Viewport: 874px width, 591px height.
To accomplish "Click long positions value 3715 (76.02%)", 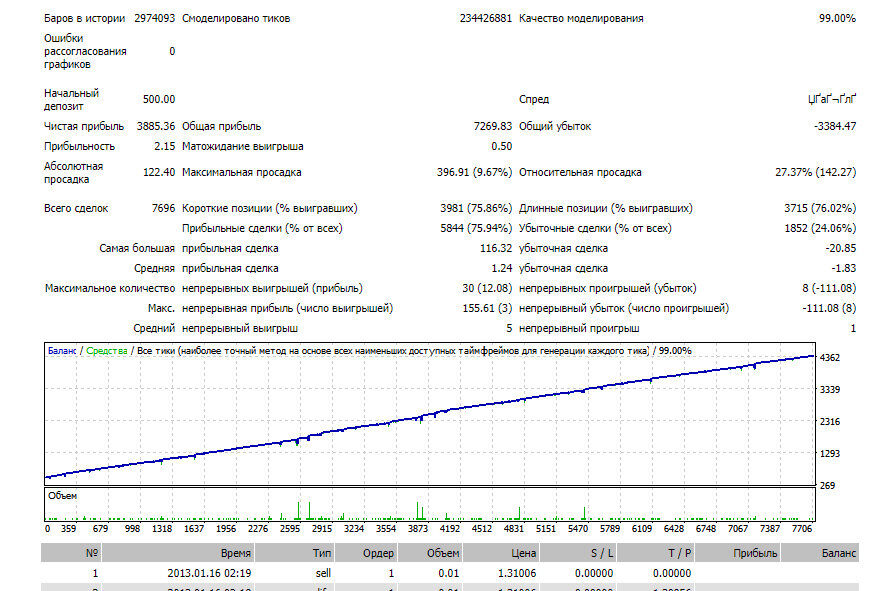I will click(820, 209).
